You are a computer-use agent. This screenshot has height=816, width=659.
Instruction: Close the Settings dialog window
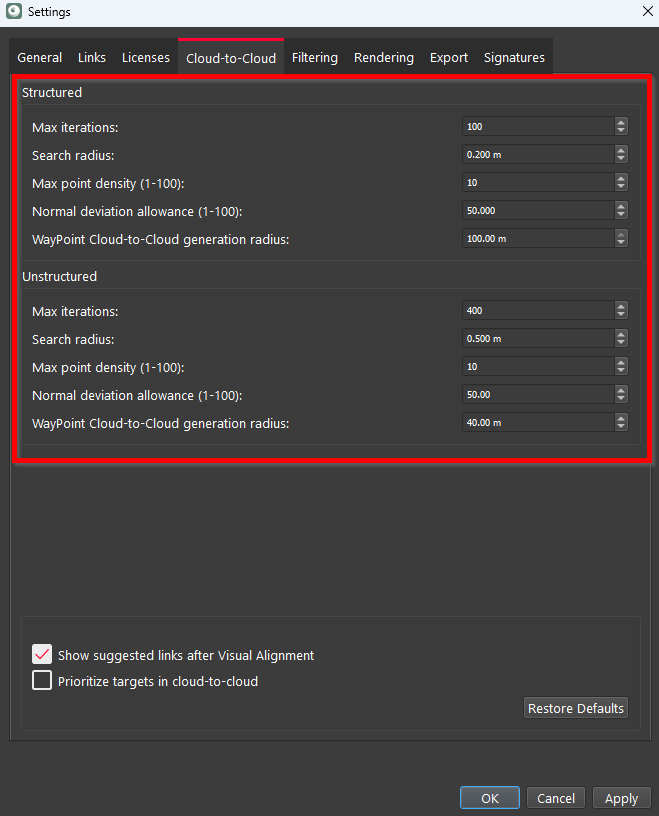645,12
